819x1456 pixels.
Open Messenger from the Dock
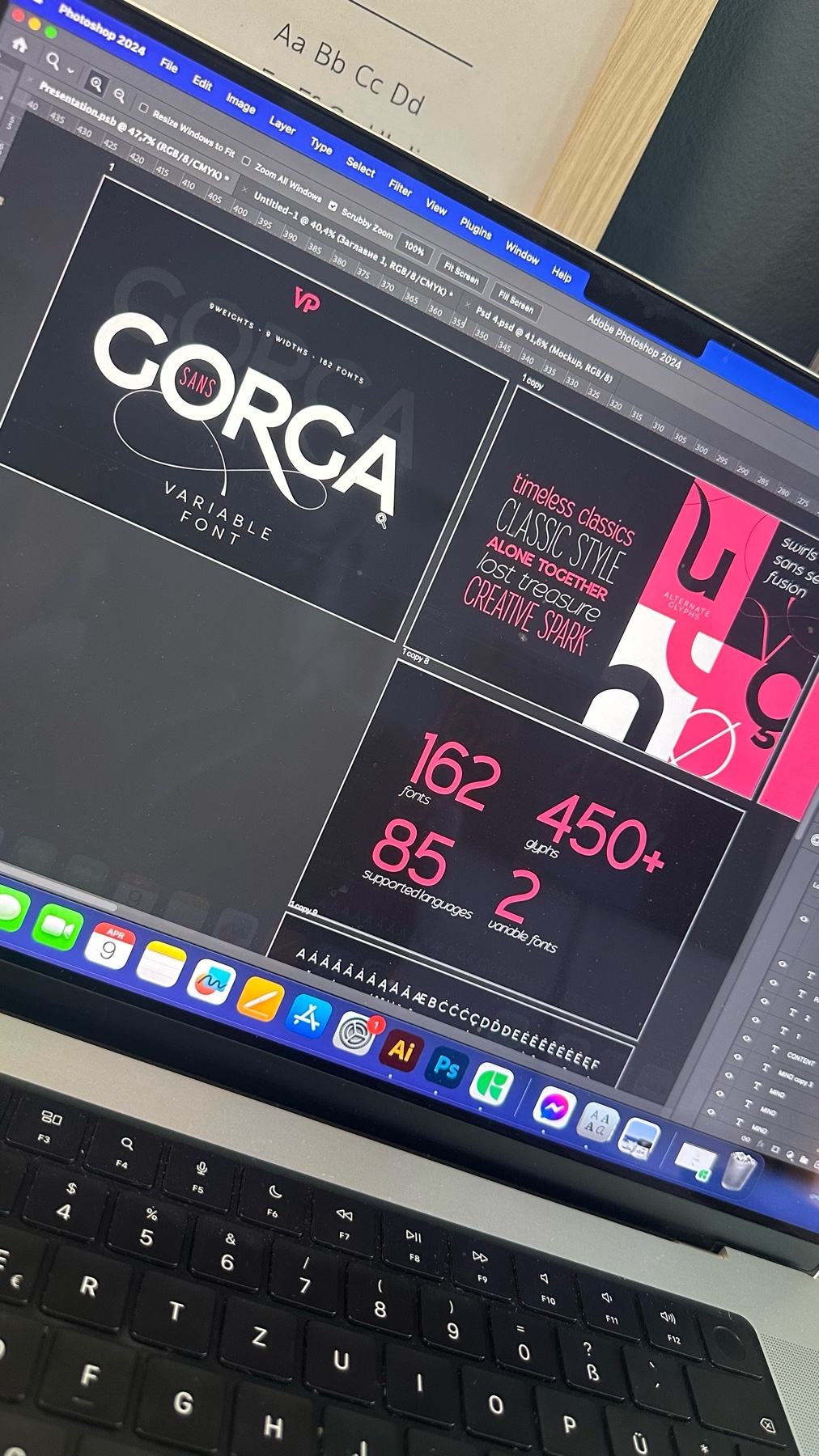pyautogui.click(x=554, y=1110)
